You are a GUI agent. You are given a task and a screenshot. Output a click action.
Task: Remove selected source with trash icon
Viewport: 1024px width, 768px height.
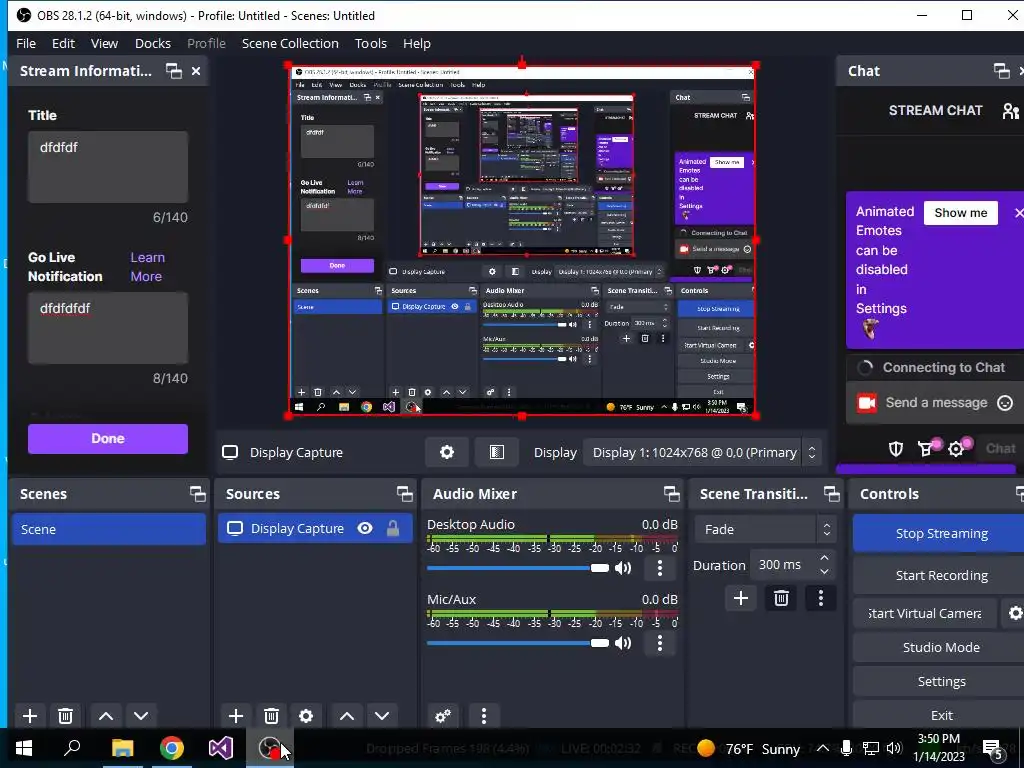pos(271,716)
